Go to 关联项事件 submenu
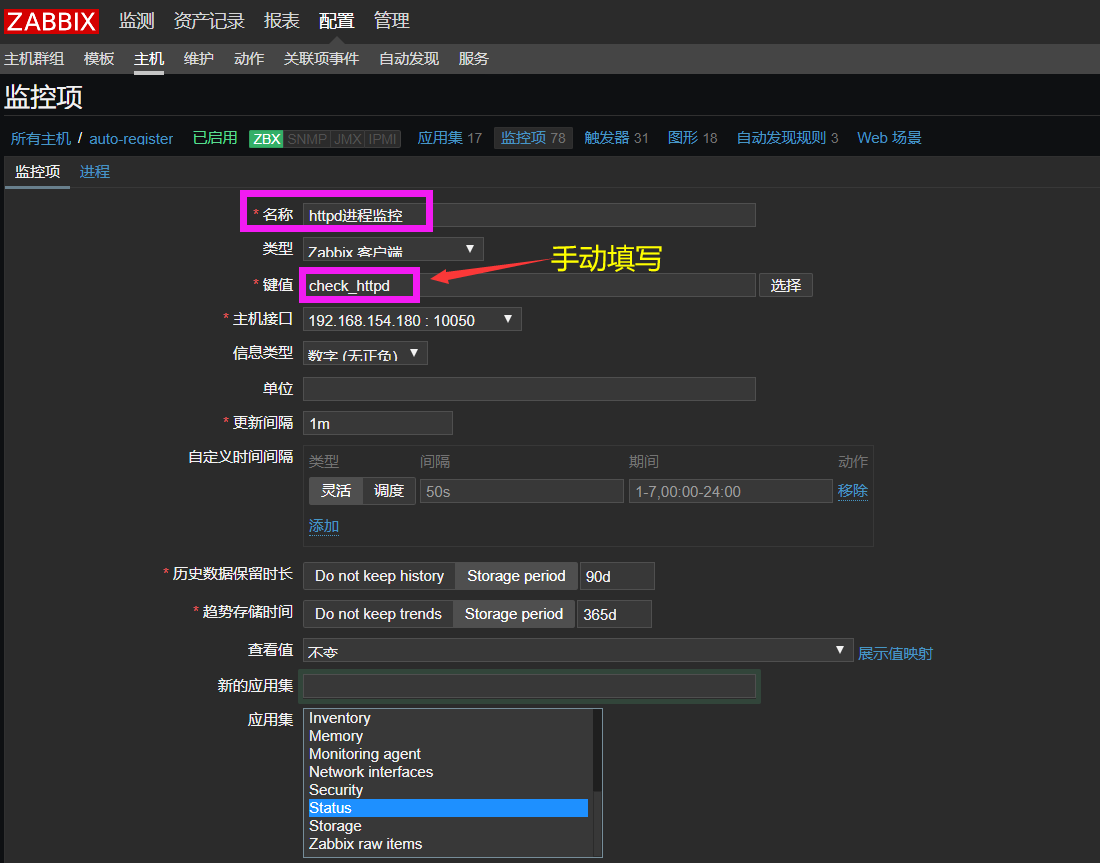The height and width of the screenshot is (863, 1100). pyautogui.click(x=321, y=59)
